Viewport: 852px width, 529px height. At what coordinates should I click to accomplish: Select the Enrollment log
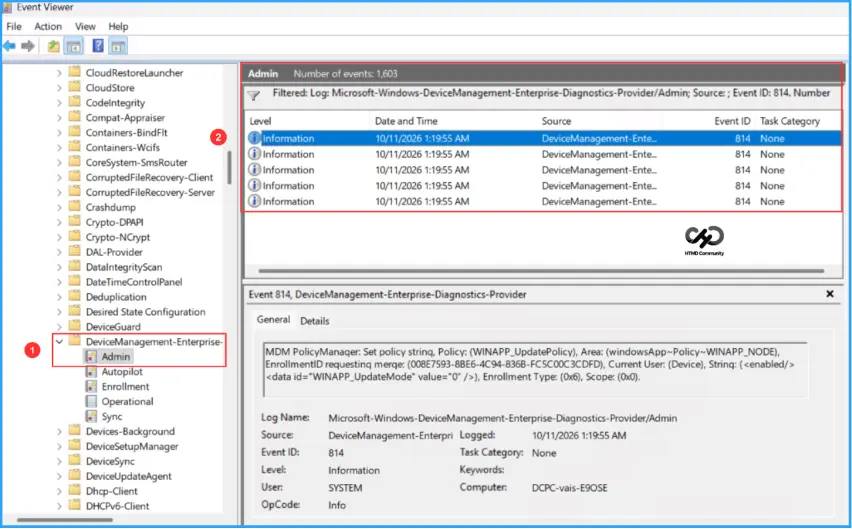[x=125, y=386]
